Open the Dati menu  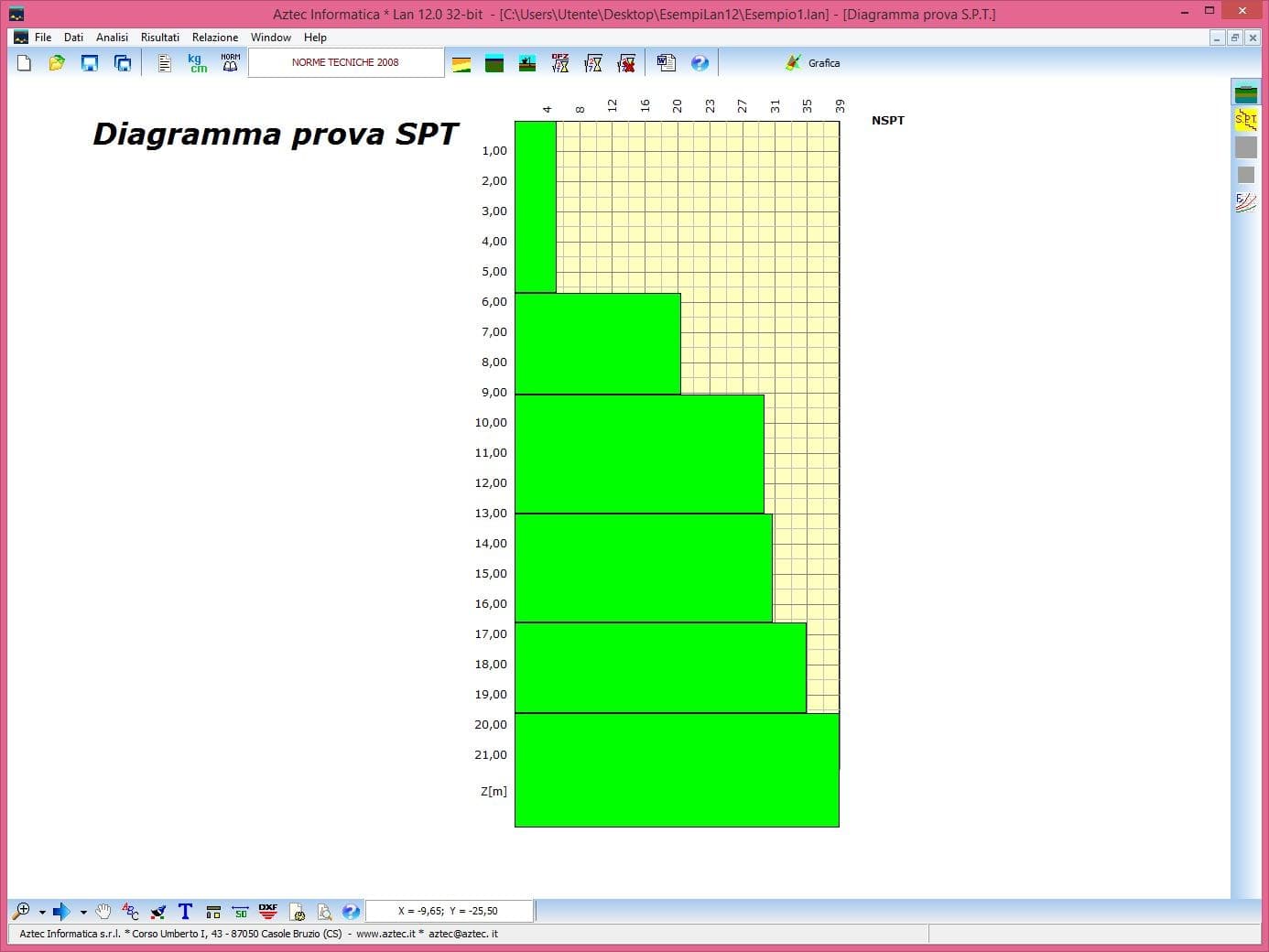pos(74,38)
